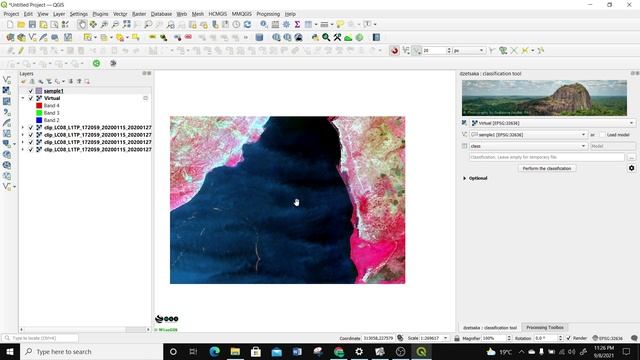Switch to the Processing Toolbox tab
This screenshot has height=360, width=640.
(x=544, y=327)
